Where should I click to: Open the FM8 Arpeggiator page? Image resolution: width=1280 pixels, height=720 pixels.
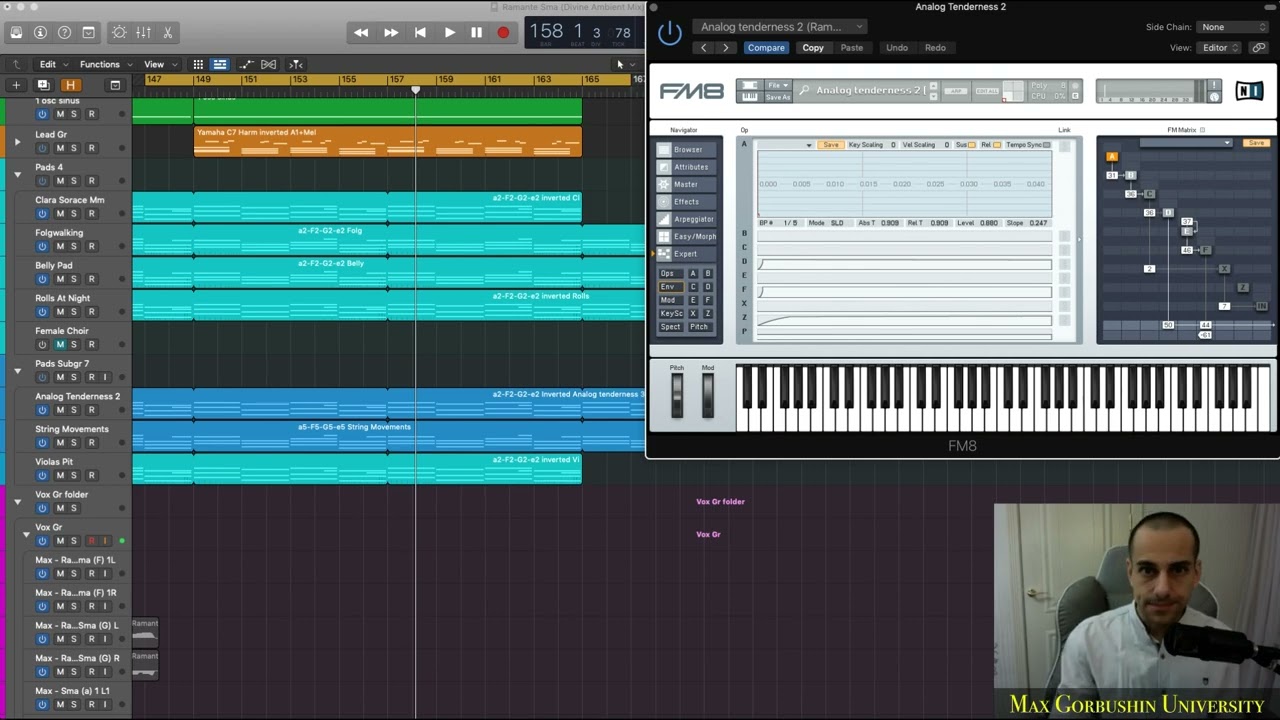pyautogui.click(x=687, y=219)
